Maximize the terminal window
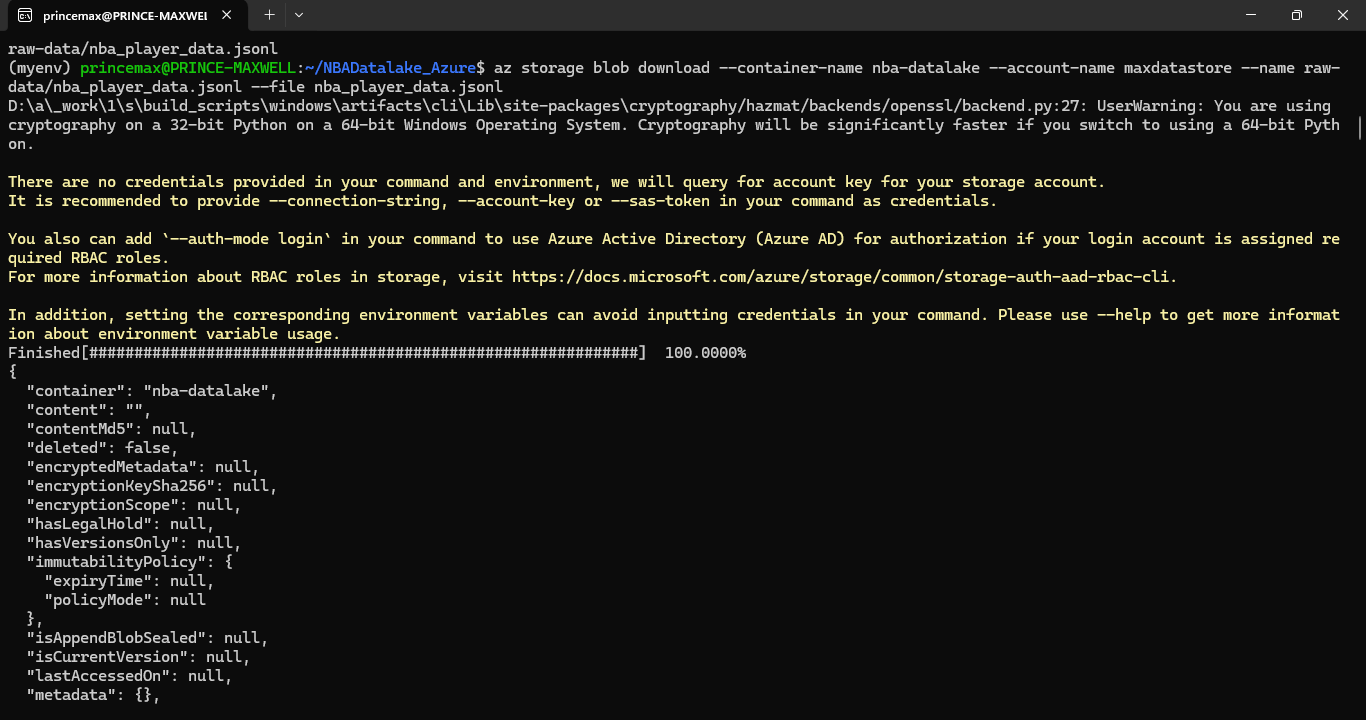 tap(1297, 15)
